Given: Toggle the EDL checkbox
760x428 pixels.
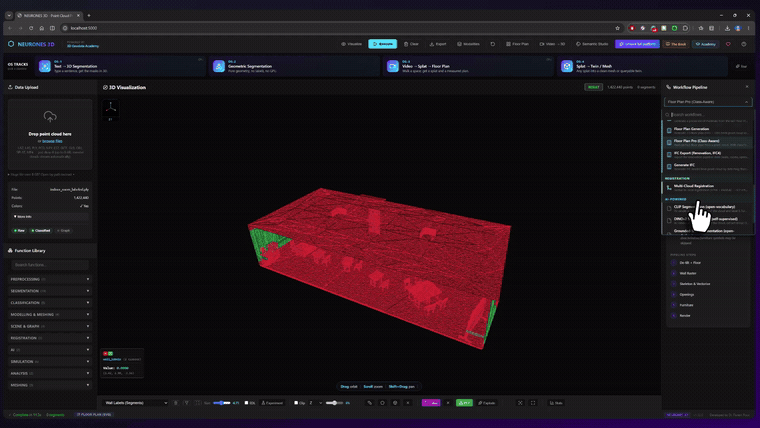Looking at the screenshot, I should (x=246, y=403).
